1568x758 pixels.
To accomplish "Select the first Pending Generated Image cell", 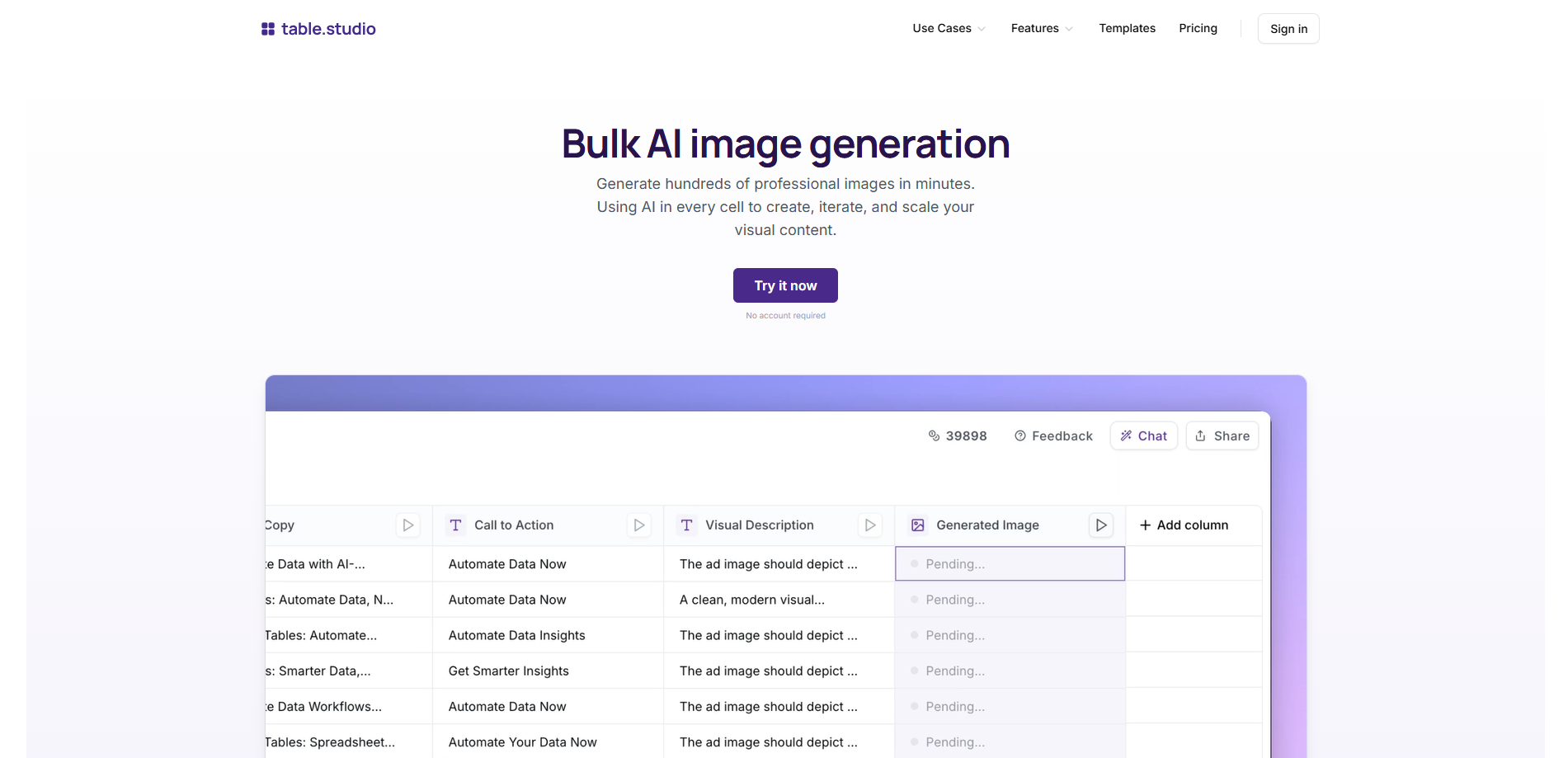I will pyautogui.click(x=1009, y=563).
